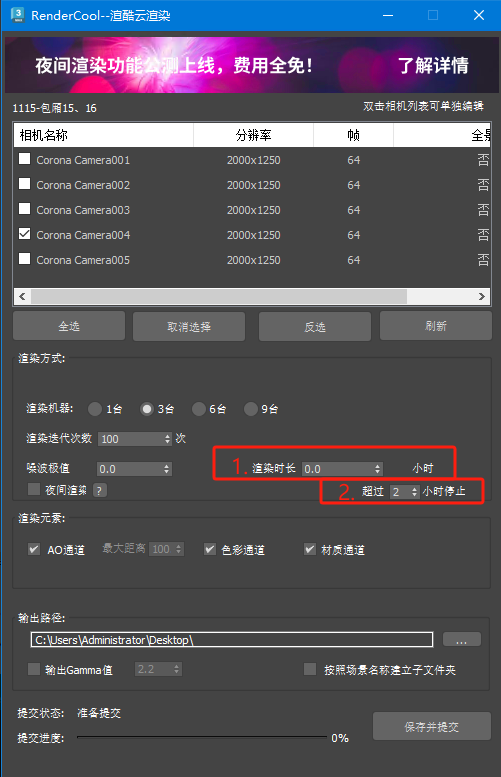Viewport: 501px width, 777px height.
Task: Click the 噪波极值 spinner arrows
Action: tap(167, 469)
